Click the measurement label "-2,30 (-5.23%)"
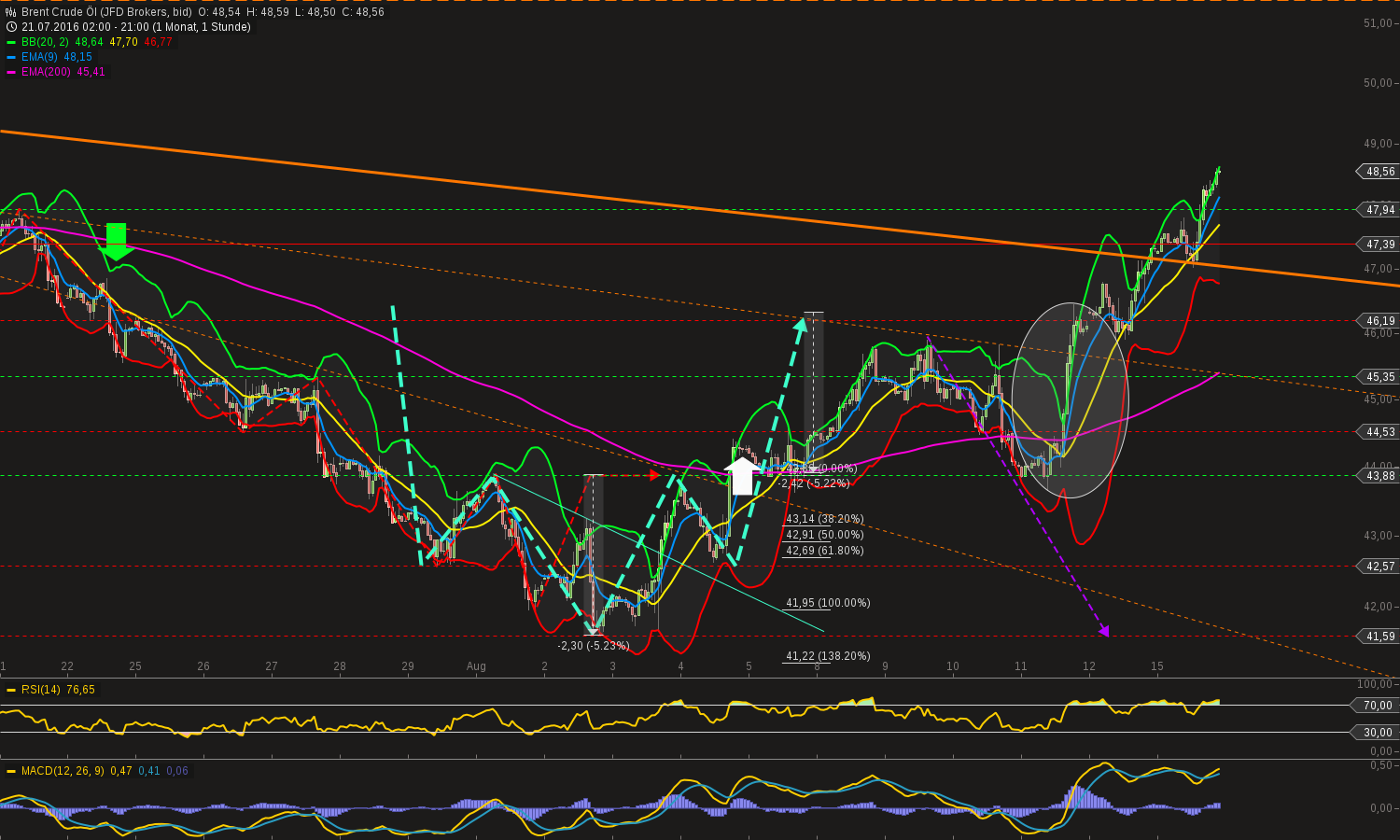 pos(594,646)
